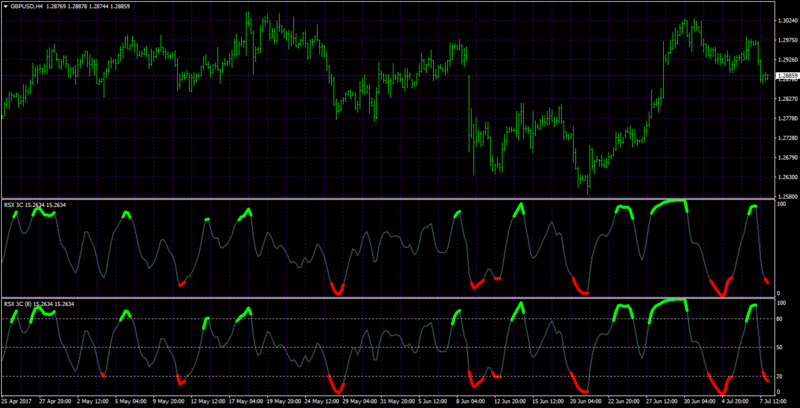Click the 12 Jun 20:00 time label
Image resolution: width=800 pixels, height=408 pixels.
tap(512, 401)
